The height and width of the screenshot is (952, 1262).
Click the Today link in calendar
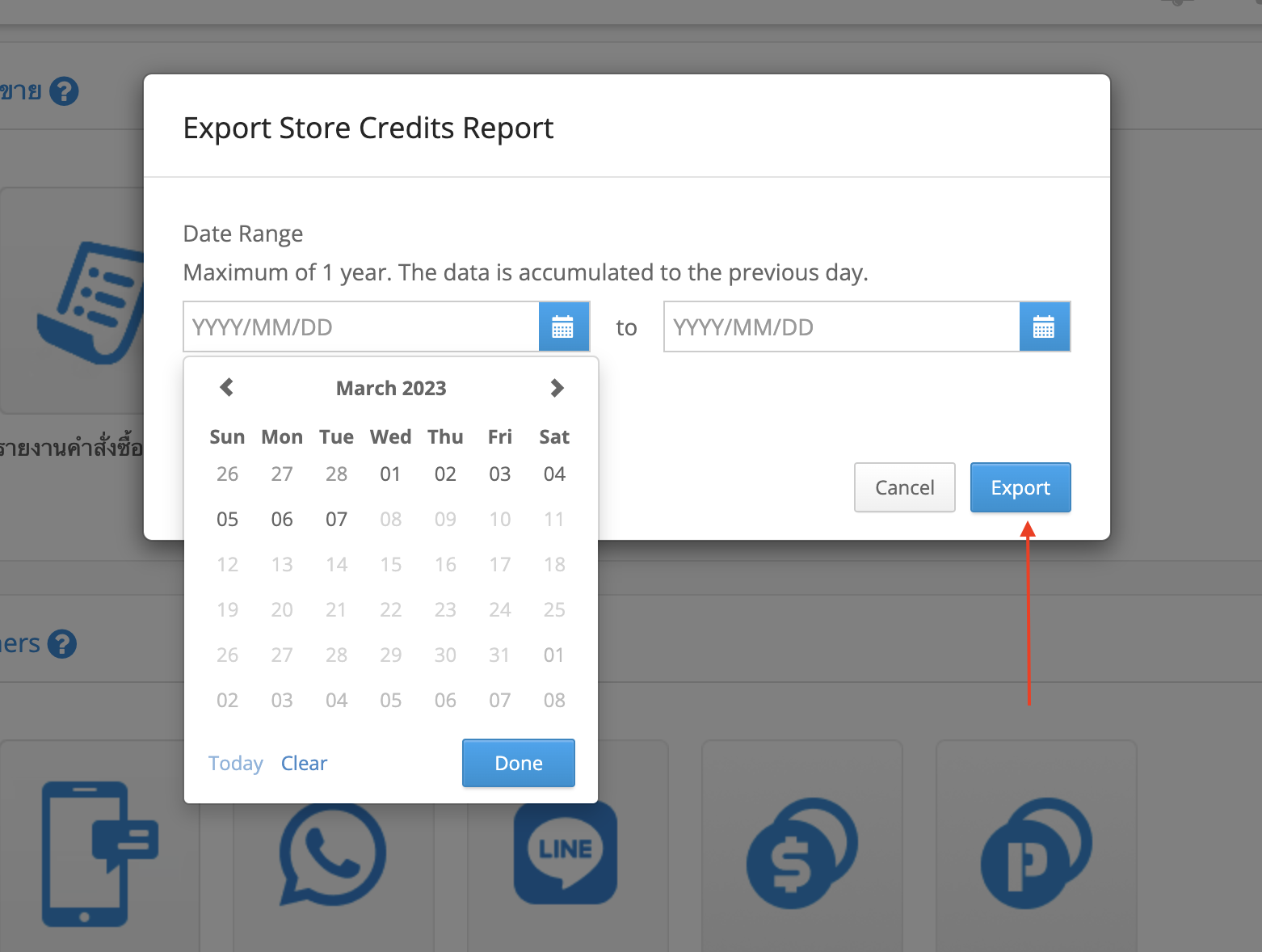pos(236,763)
